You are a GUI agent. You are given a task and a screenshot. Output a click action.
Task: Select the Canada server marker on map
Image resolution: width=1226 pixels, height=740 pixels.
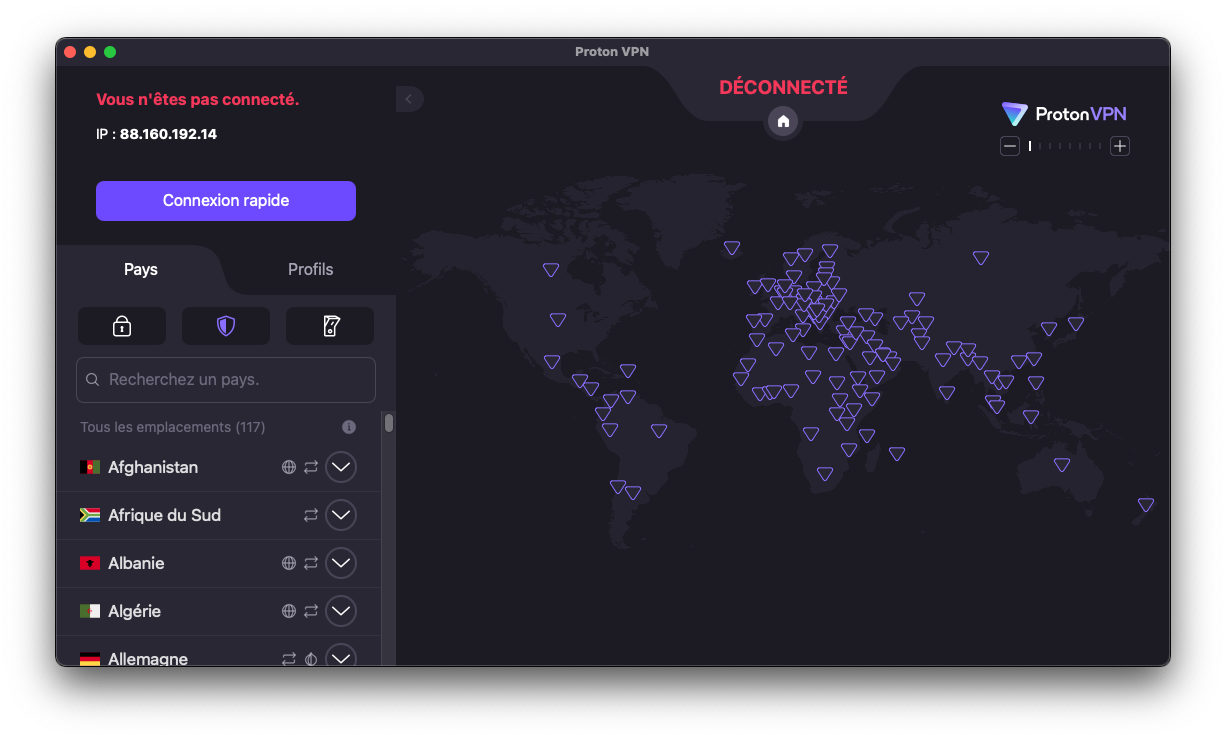[551, 270]
